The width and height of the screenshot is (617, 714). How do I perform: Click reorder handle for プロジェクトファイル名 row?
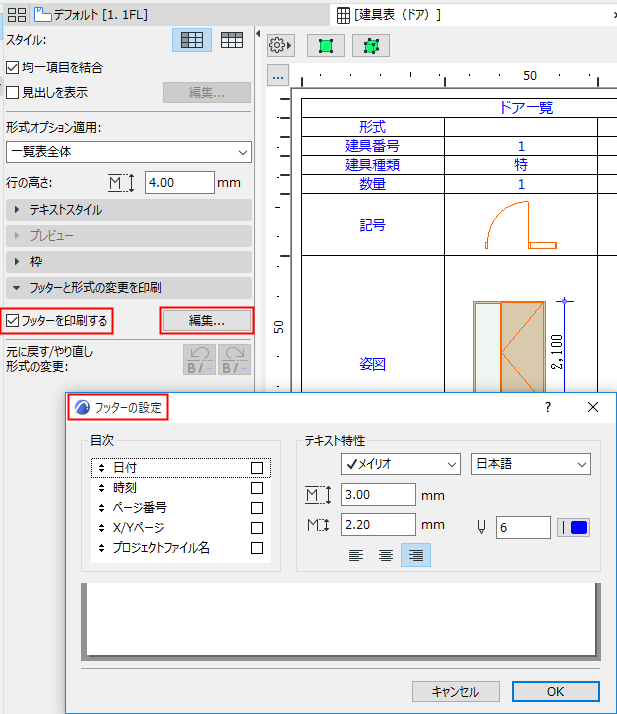point(102,548)
